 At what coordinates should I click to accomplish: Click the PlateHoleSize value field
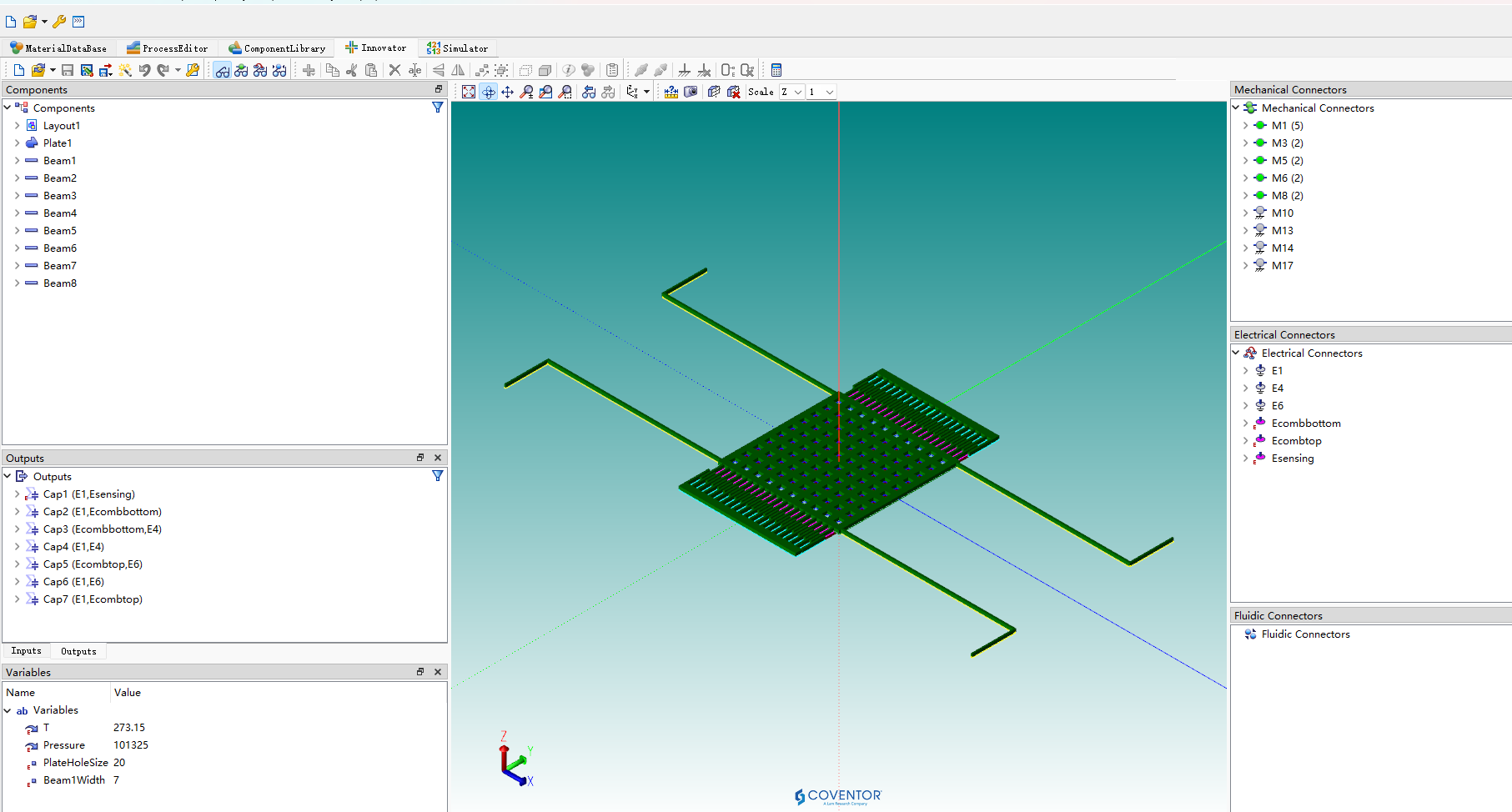119,763
